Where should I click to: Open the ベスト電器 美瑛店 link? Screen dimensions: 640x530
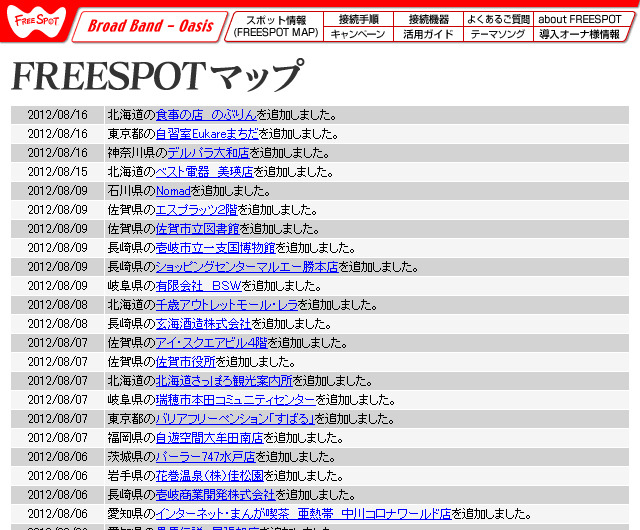pyautogui.click(x=204, y=172)
